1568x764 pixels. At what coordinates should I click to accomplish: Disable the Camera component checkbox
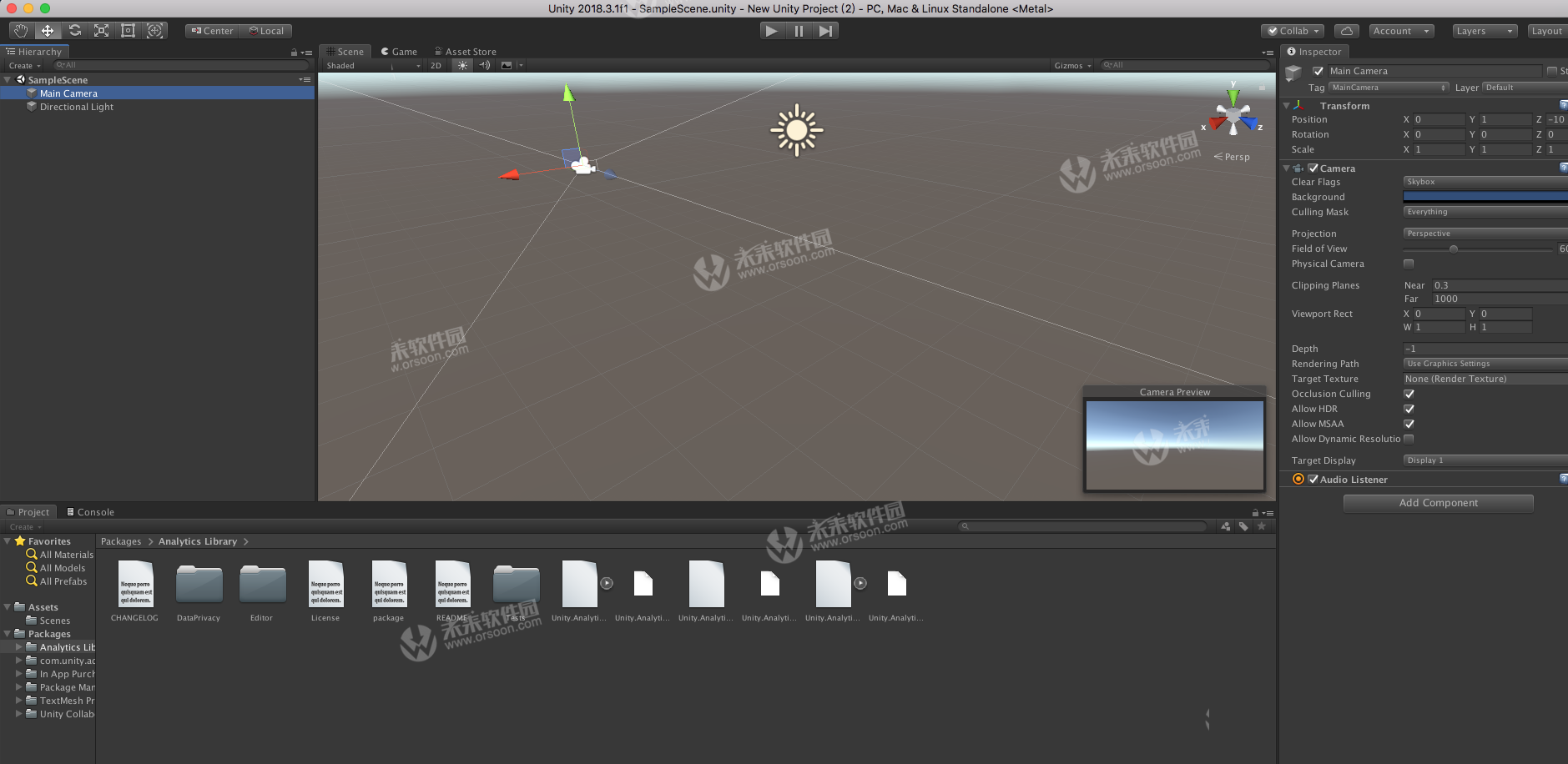coord(1313,168)
